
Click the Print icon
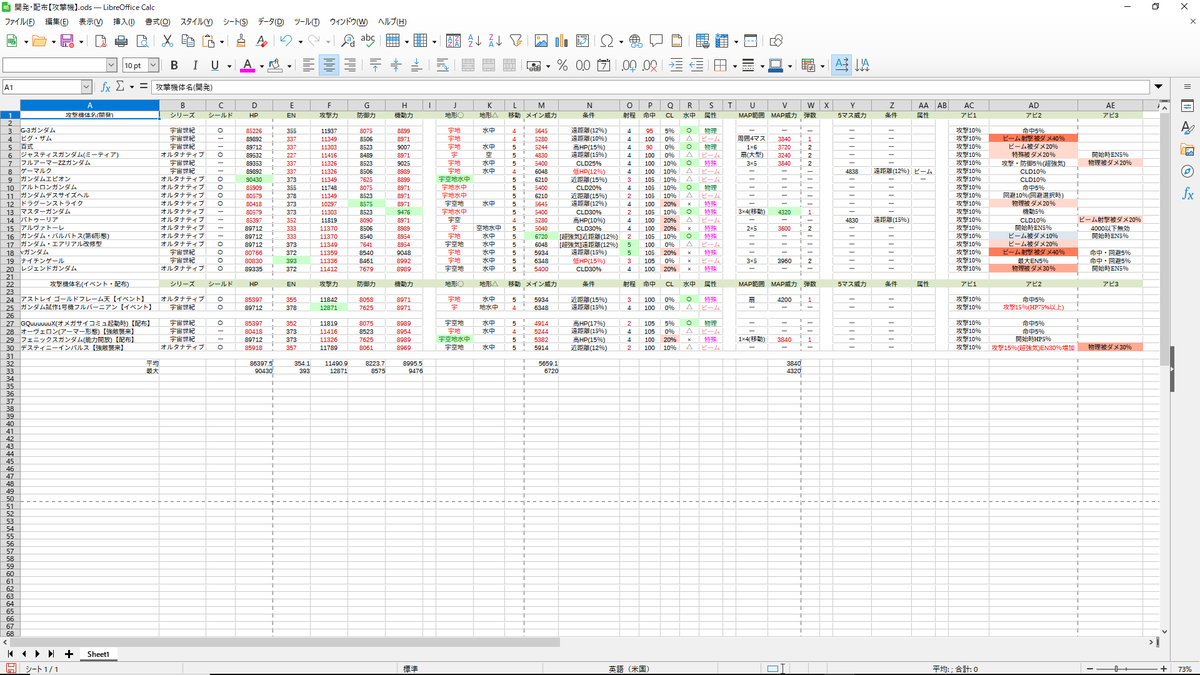pyautogui.click(x=121, y=41)
